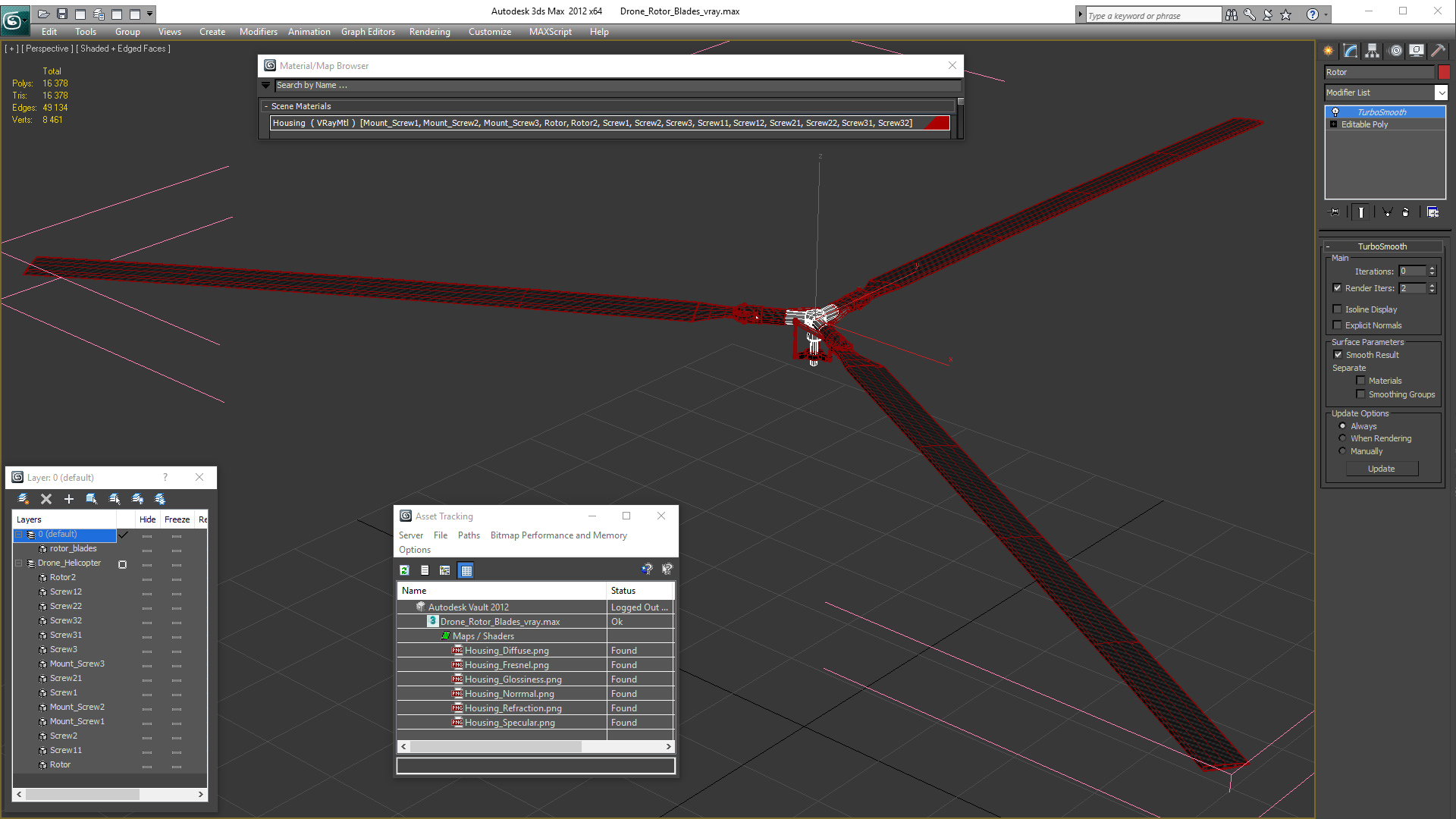The height and width of the screenshot is (819, 1456).
Task: Click Create New Layer icon in Layer dialog
Action: coord(24,499)
